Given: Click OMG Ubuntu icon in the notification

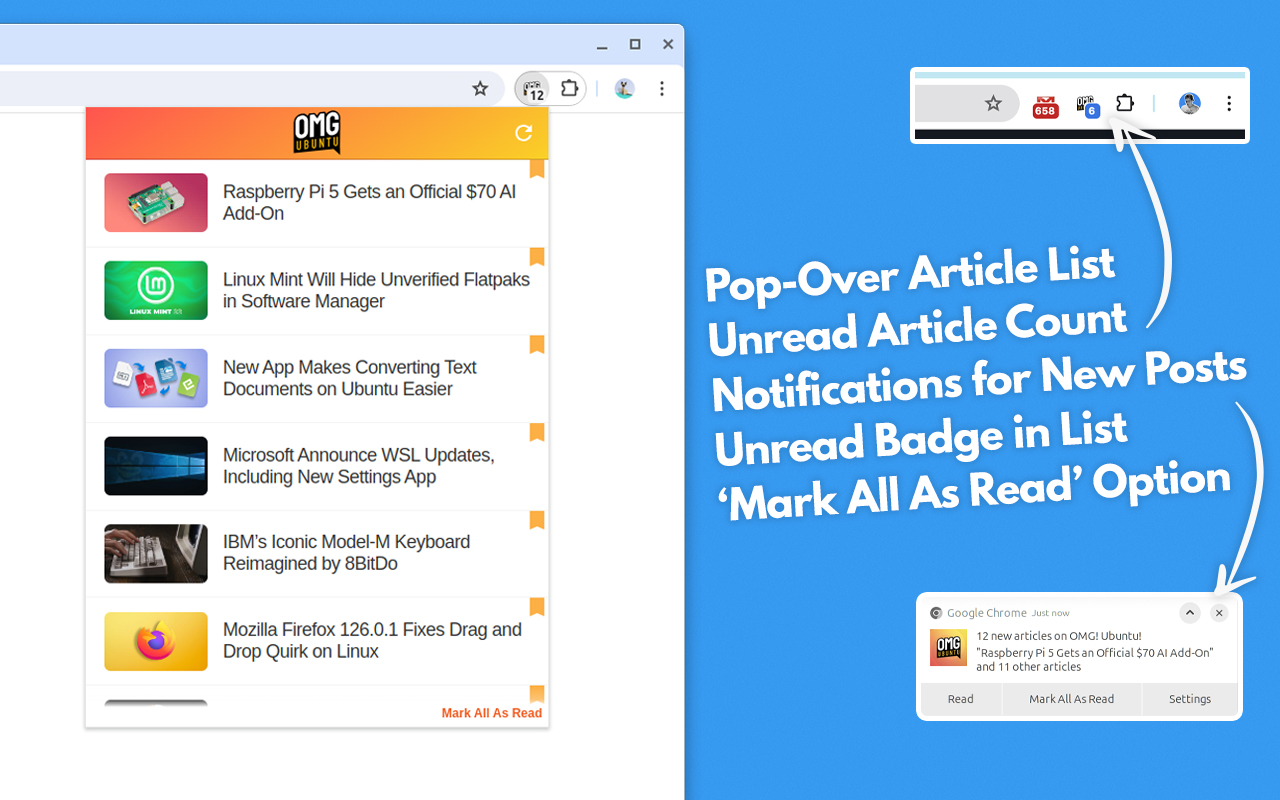Looking at the screenshot, I should coord(948,648).
